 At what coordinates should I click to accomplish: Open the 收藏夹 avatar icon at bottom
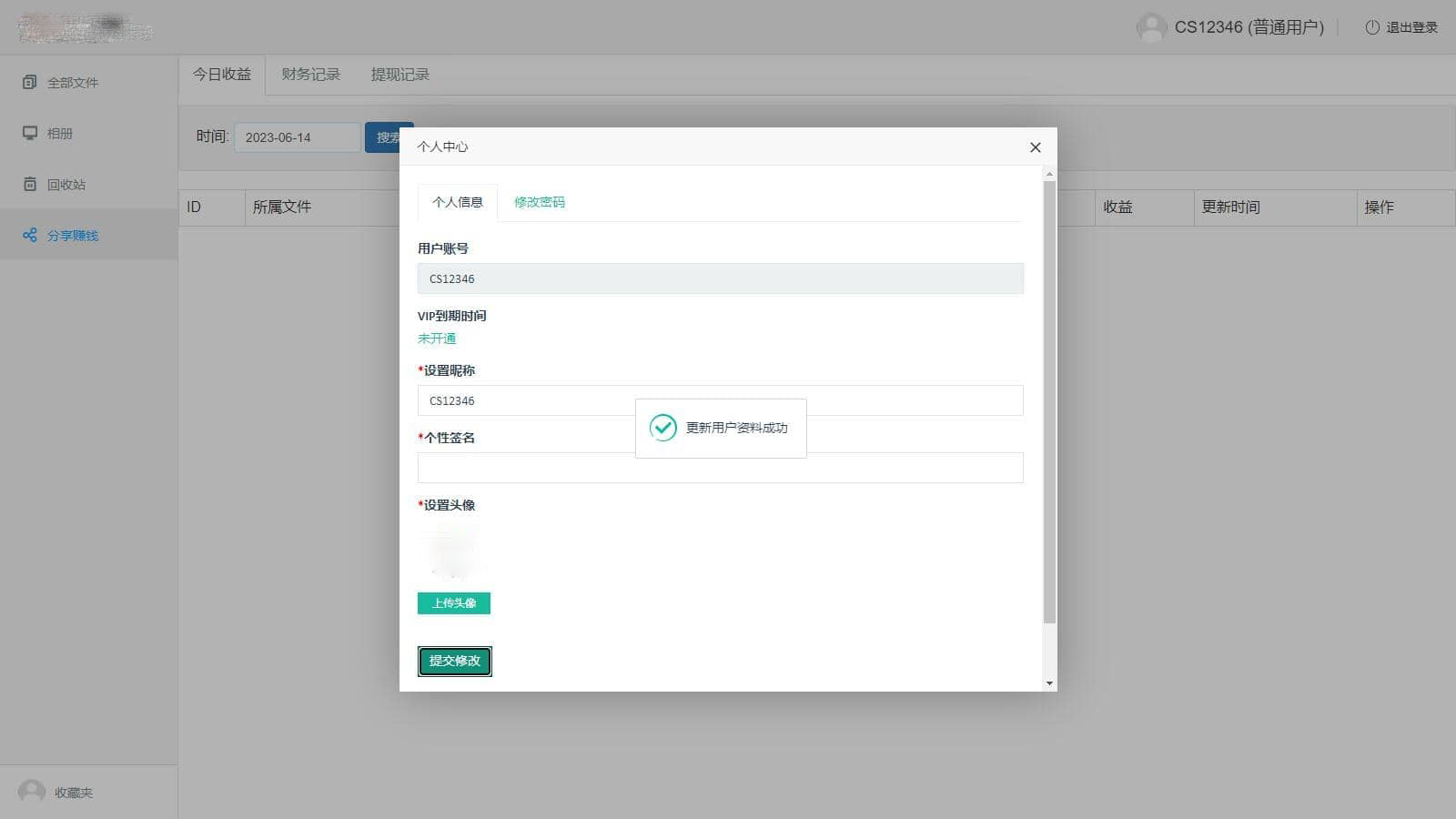[x=32, y=792]
